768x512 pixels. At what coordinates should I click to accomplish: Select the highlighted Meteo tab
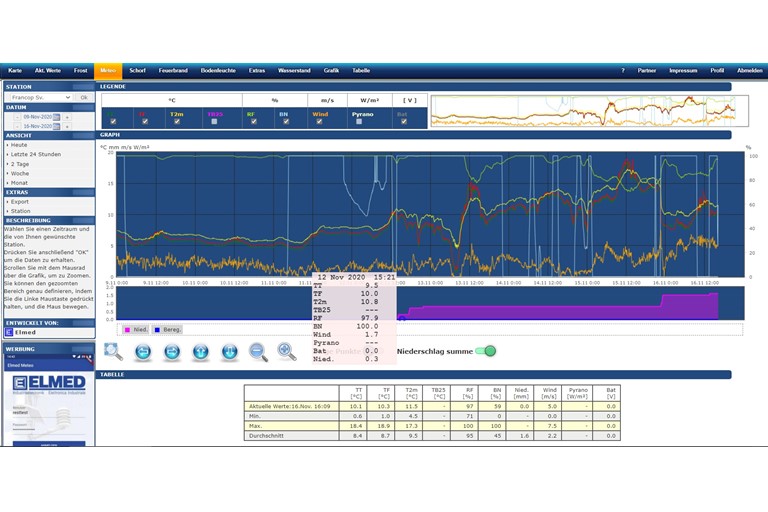(x=108, y=71)
